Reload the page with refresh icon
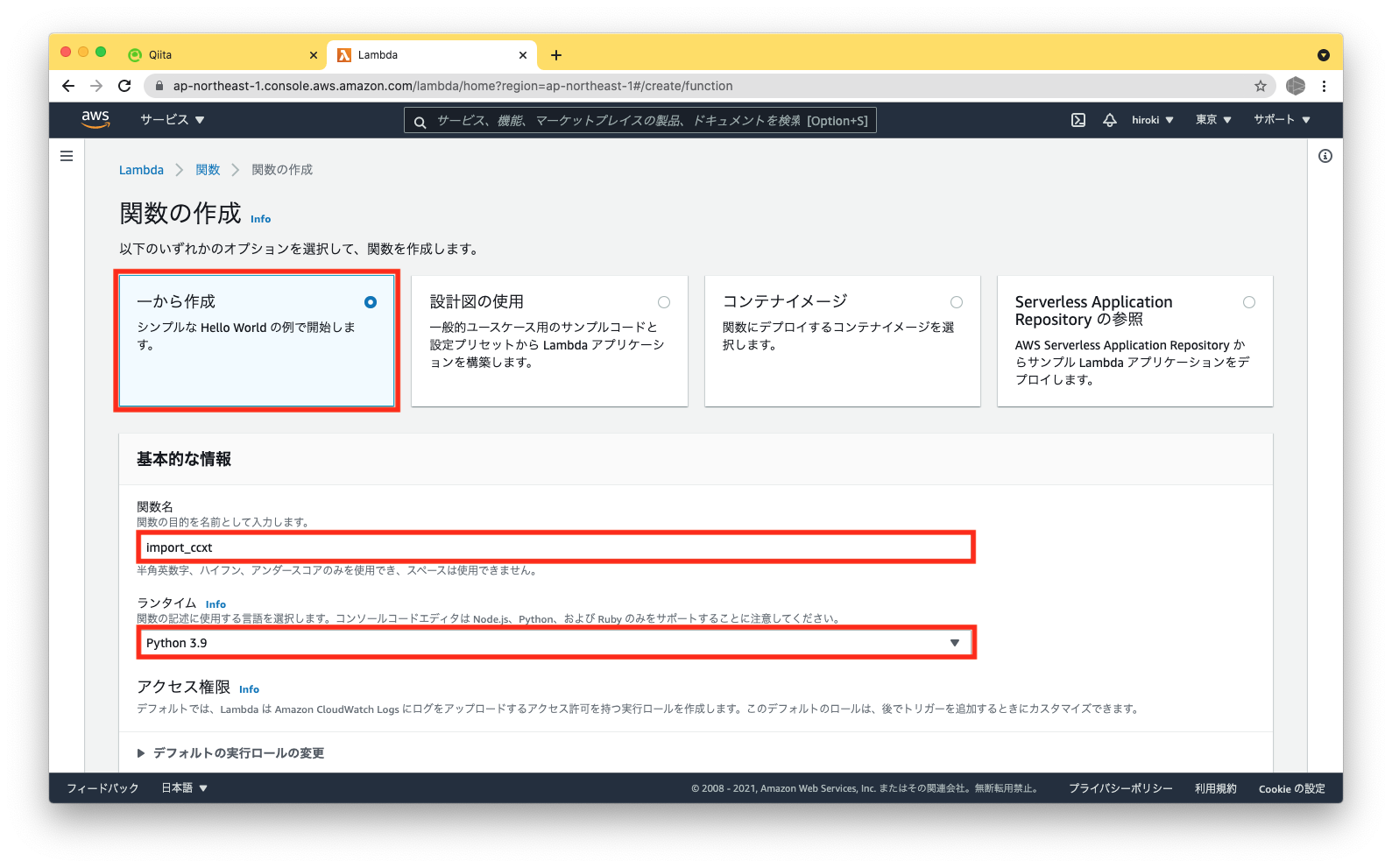This screenshot has width=1392, height=868. [x=124, y=86]
